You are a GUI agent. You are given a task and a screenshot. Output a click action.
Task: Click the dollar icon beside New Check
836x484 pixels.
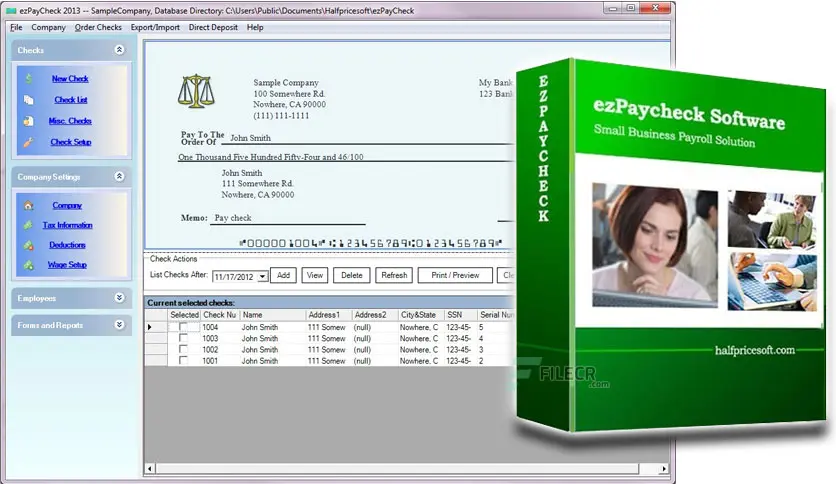point(29,78)
